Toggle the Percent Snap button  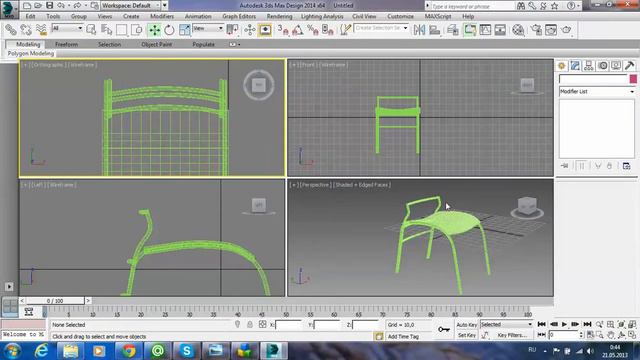[313, 29]
